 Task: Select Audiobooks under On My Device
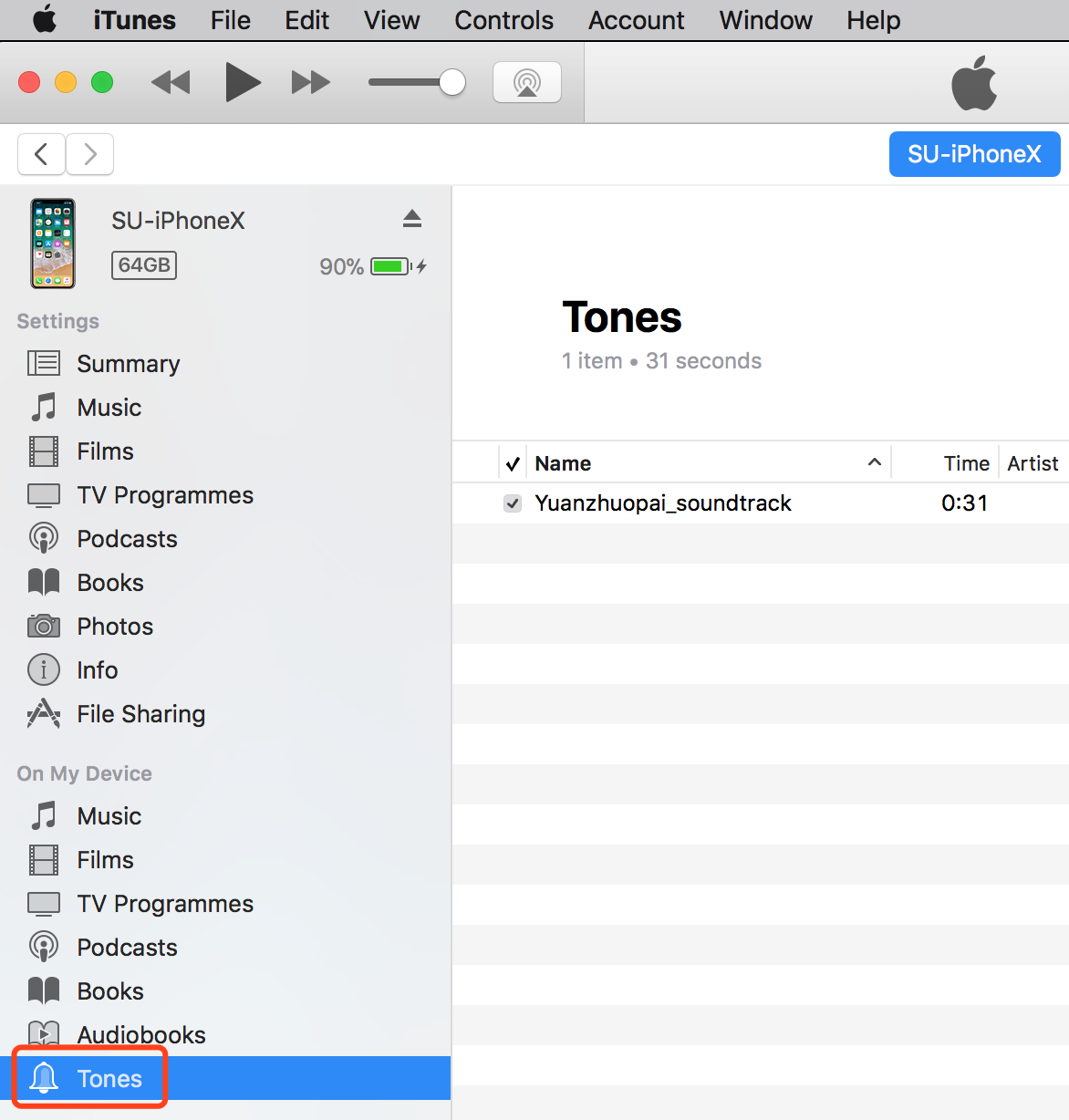tap(225, 1035)
